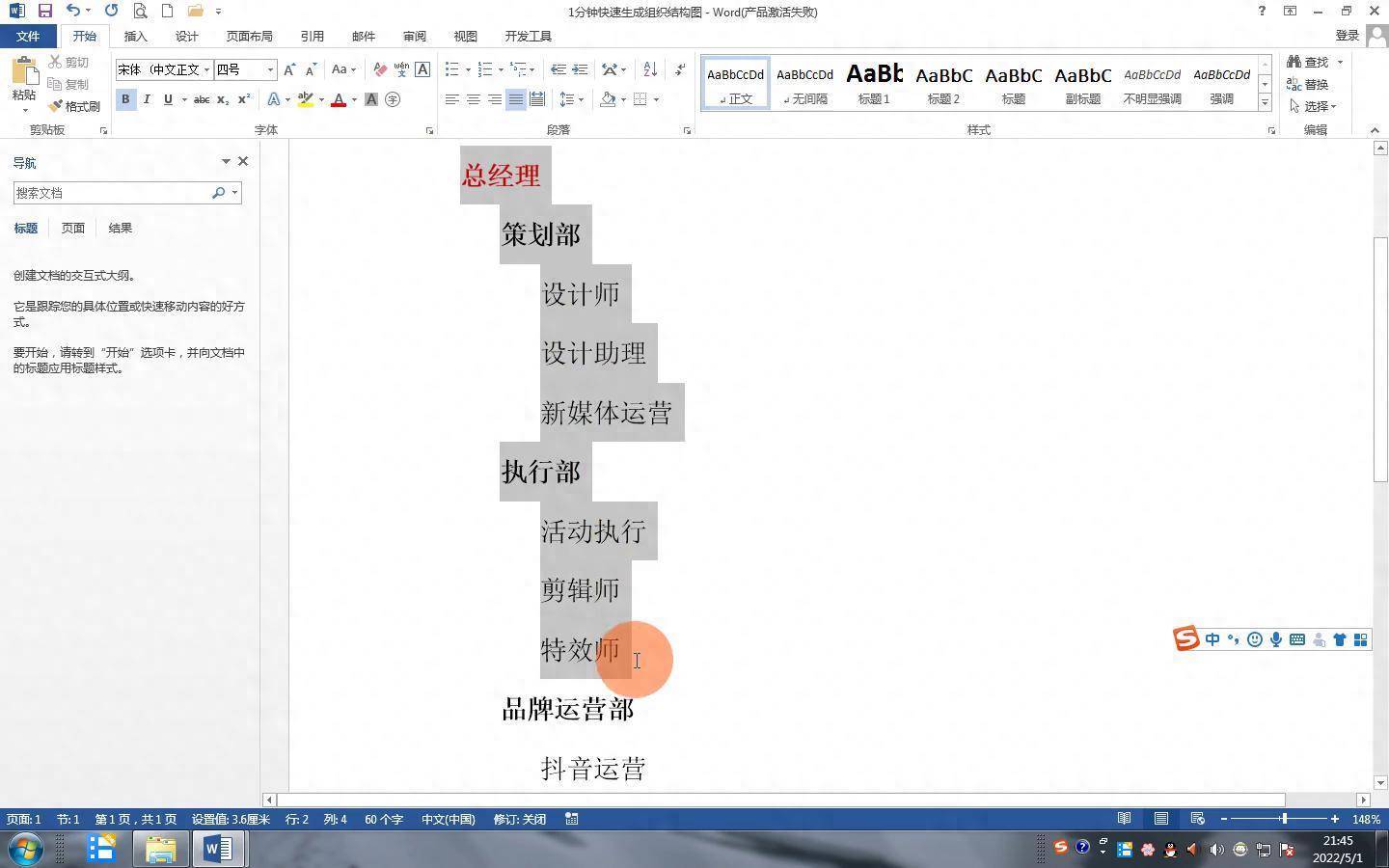This screenshot has height=868, width=1389.
Task: Toggle strikethrough formatting
Action: coord(201,99)
